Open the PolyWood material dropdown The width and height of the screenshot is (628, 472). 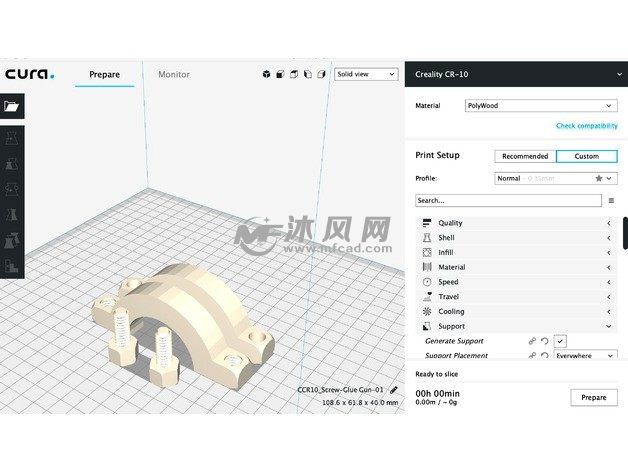(541, 105)
